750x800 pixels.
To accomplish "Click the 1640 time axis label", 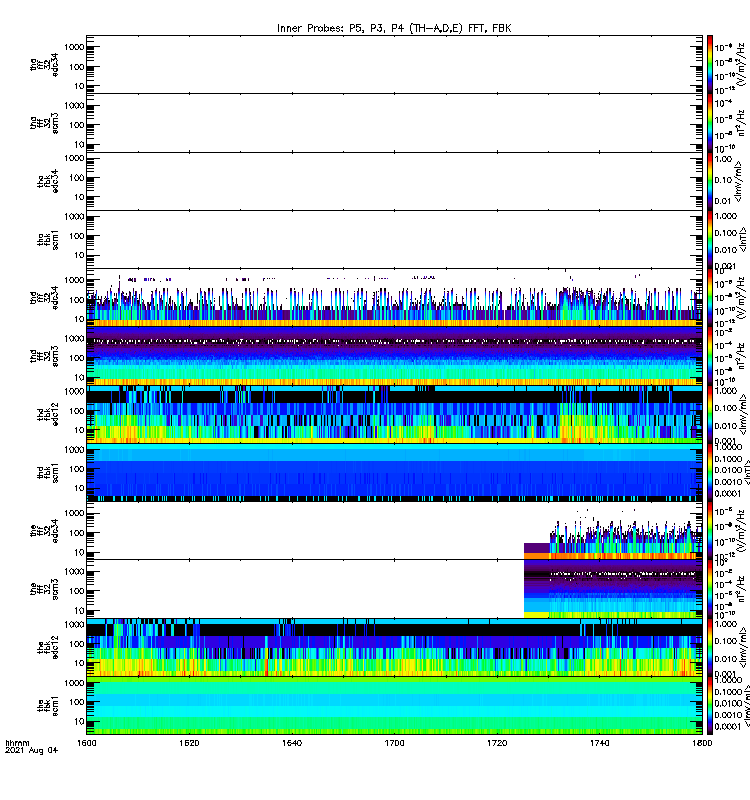I will tap(292, 743).
